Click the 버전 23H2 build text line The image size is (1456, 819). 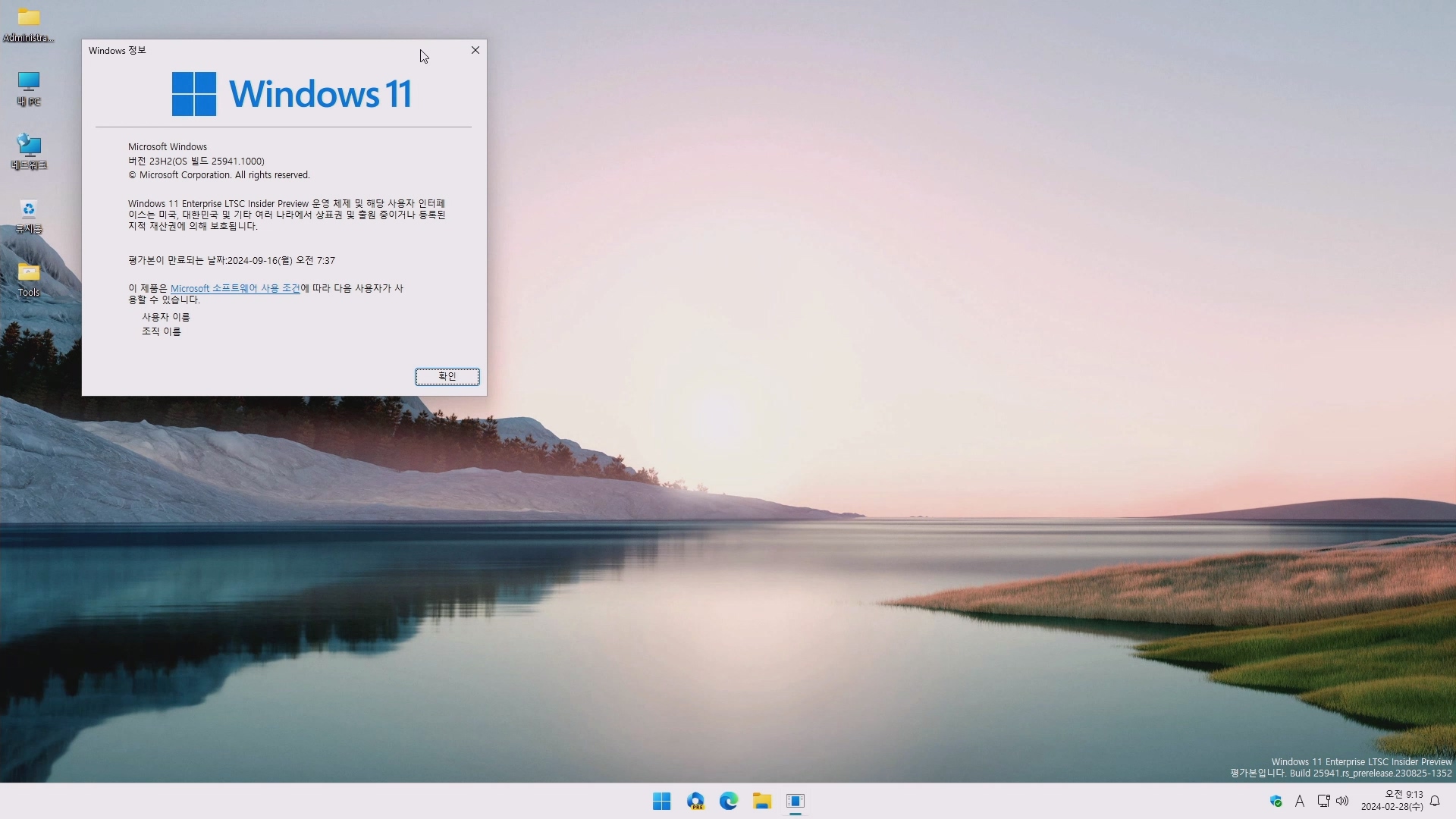pyautogui.click(x=196, y=162)
